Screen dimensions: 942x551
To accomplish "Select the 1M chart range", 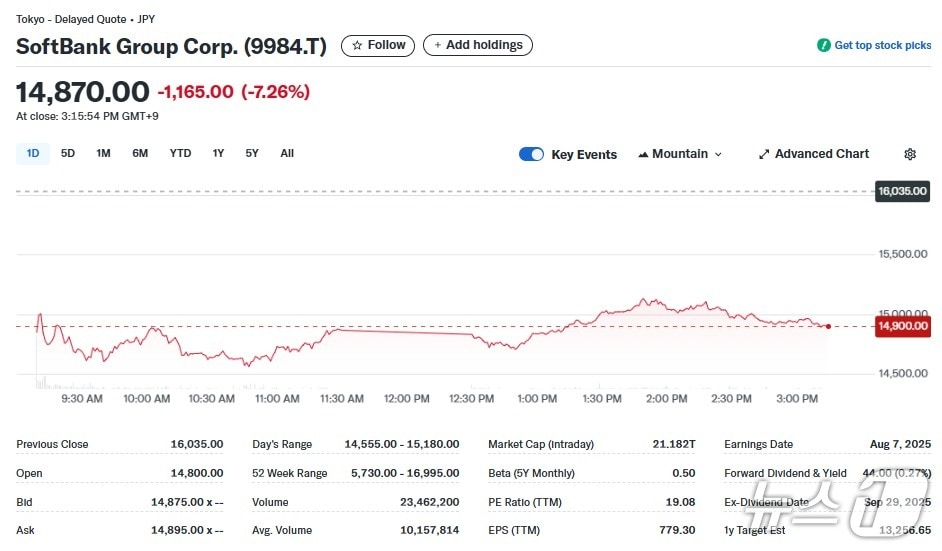I will [x=103, y=153].
